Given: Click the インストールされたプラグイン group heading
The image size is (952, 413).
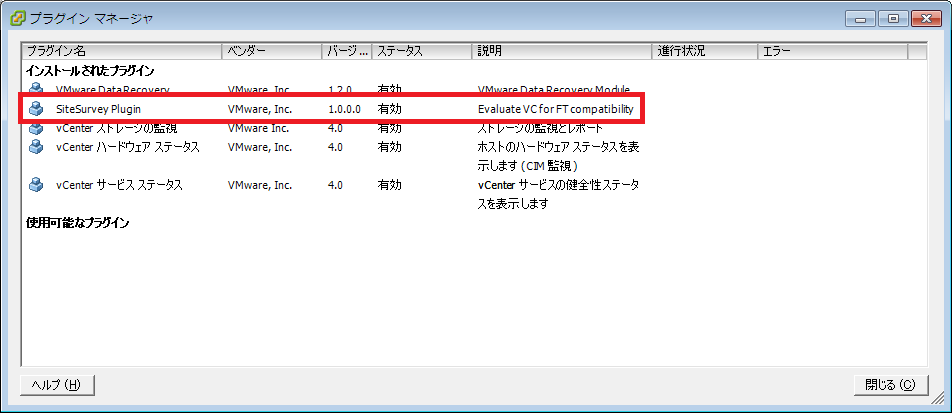Looking at the screenshot, I should 90,71.
